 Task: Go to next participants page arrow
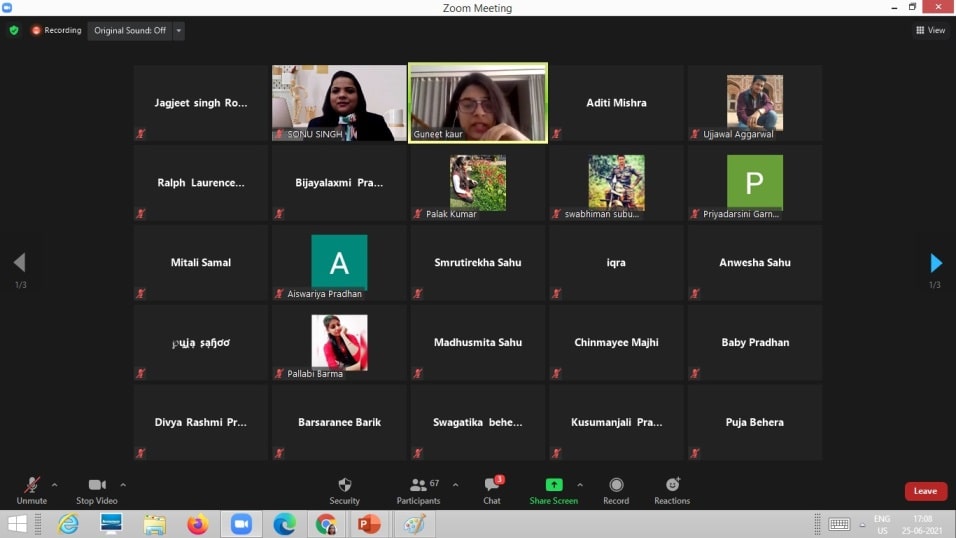936,263
